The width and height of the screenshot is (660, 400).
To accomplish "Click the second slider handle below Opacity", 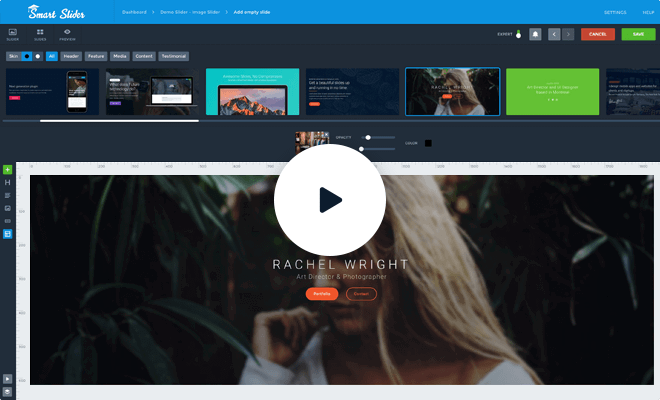I will [361, 149].
